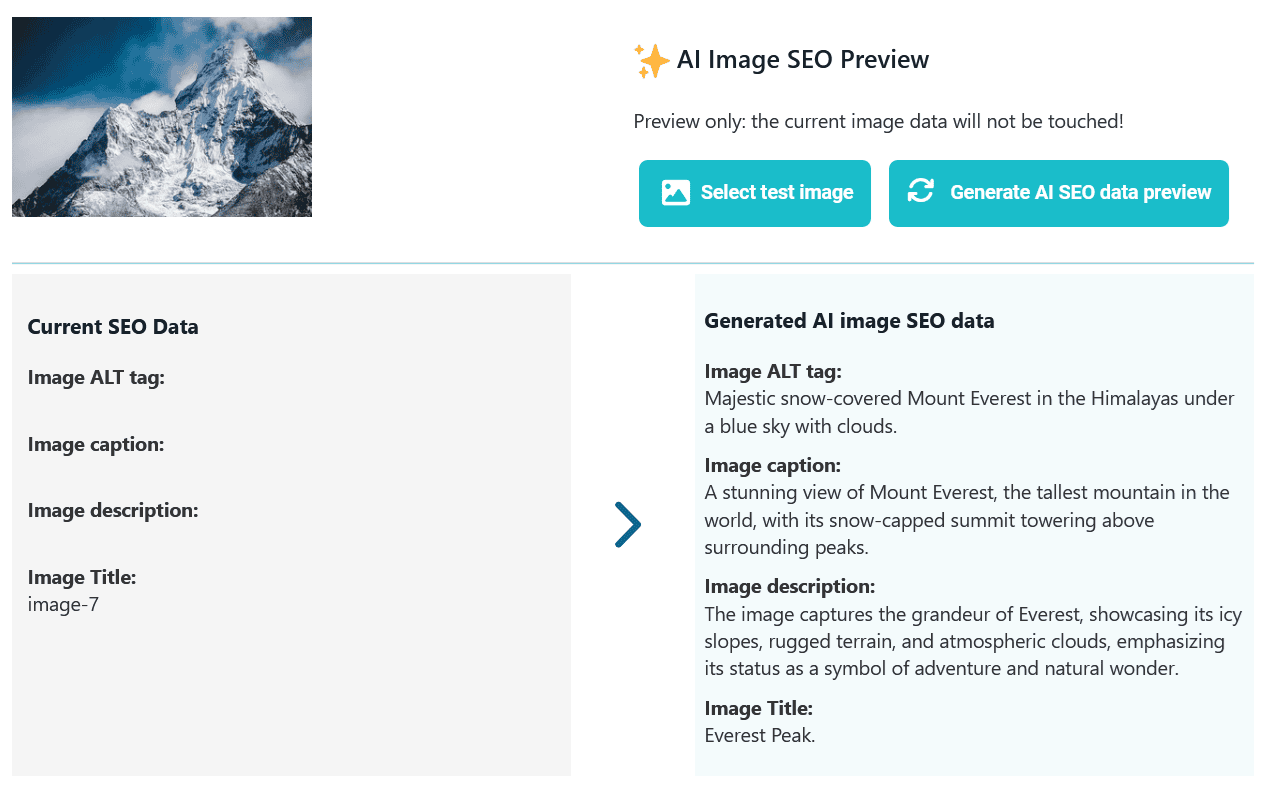Select the generated ALT text about Majestic snow-covered Everest
Viewport: 1265px width, 786px height.
[968, 412]
